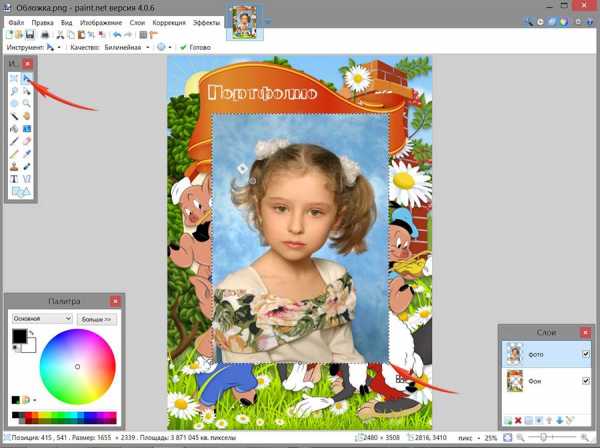Open the Правка menu
Screen dimensions: 600x448
pyautogui.click(x=42, y=23)
